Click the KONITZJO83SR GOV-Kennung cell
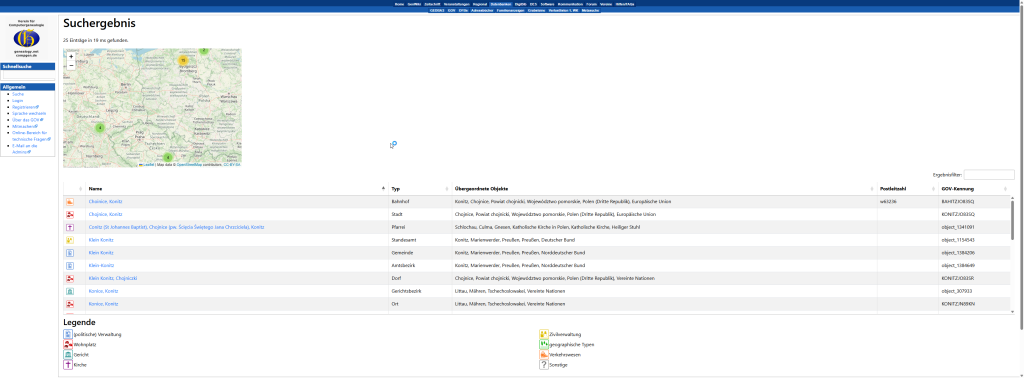Viewport: 1024px width, 378px height. (x=974, y=278)
